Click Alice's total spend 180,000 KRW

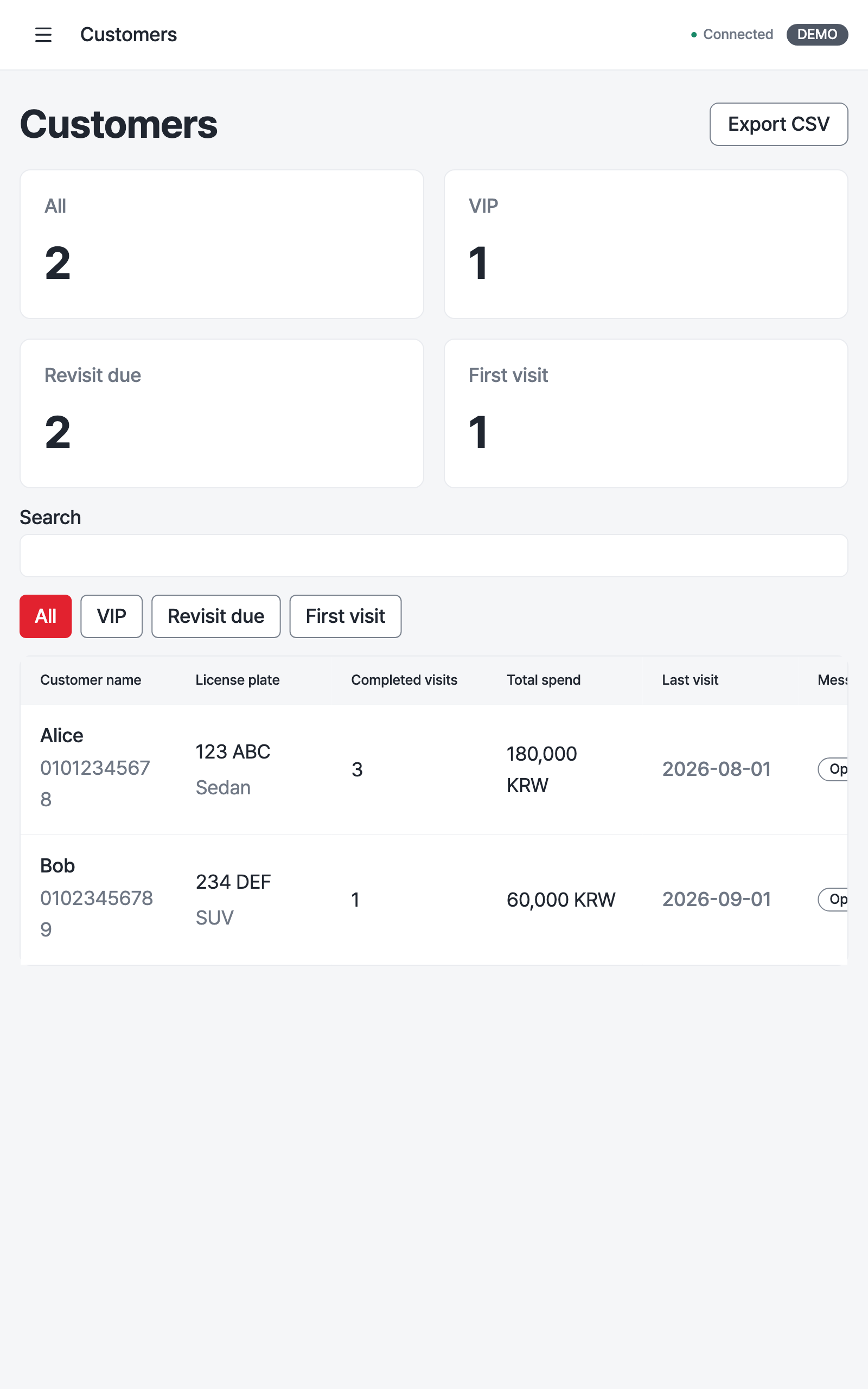click(x=542, y=770)
